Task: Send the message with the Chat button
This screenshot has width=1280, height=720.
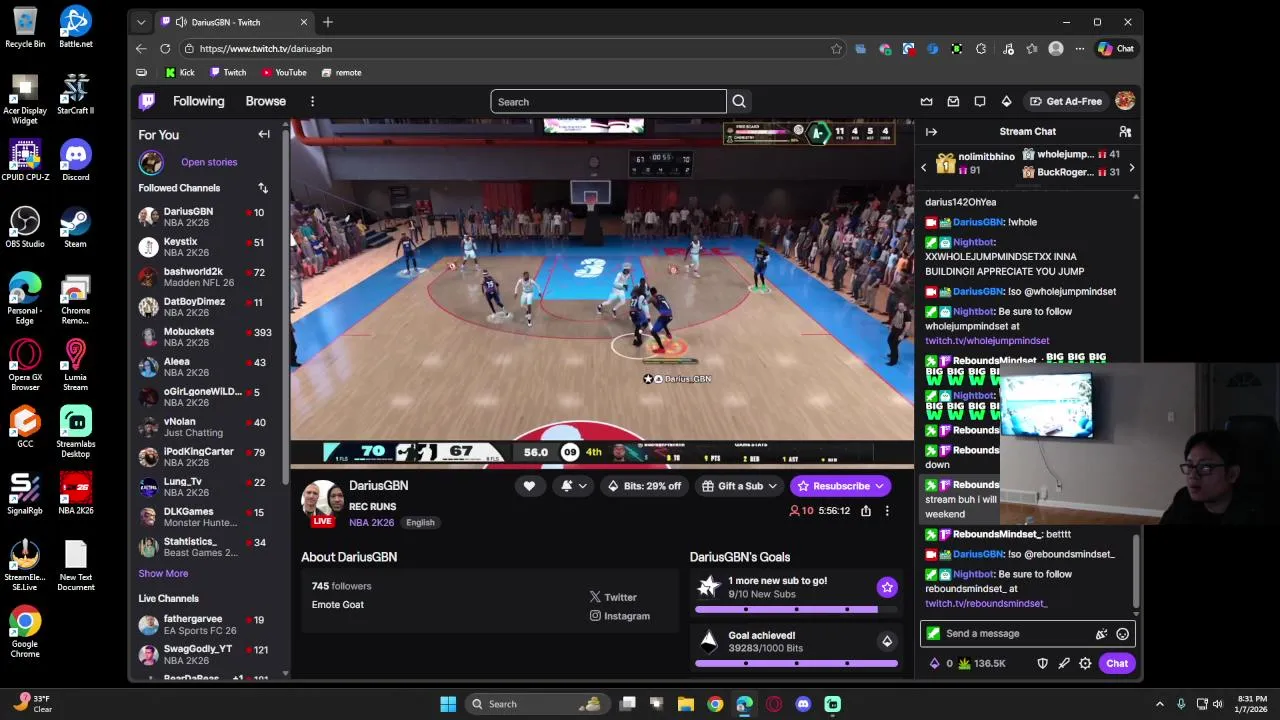Action: [x=1117, y=663]
